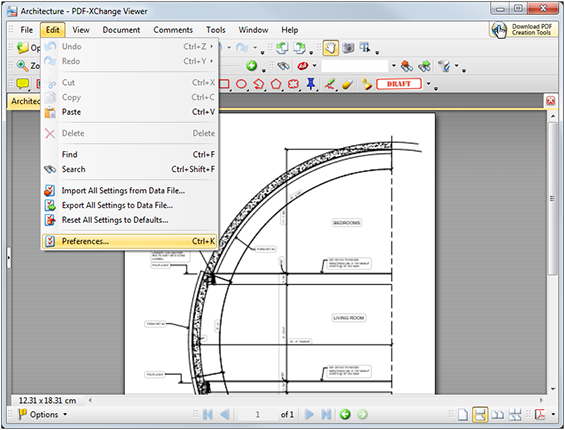Screen dimensions: 565x430
Task: Open the Preferences menu entry
Action: (129, 241)
